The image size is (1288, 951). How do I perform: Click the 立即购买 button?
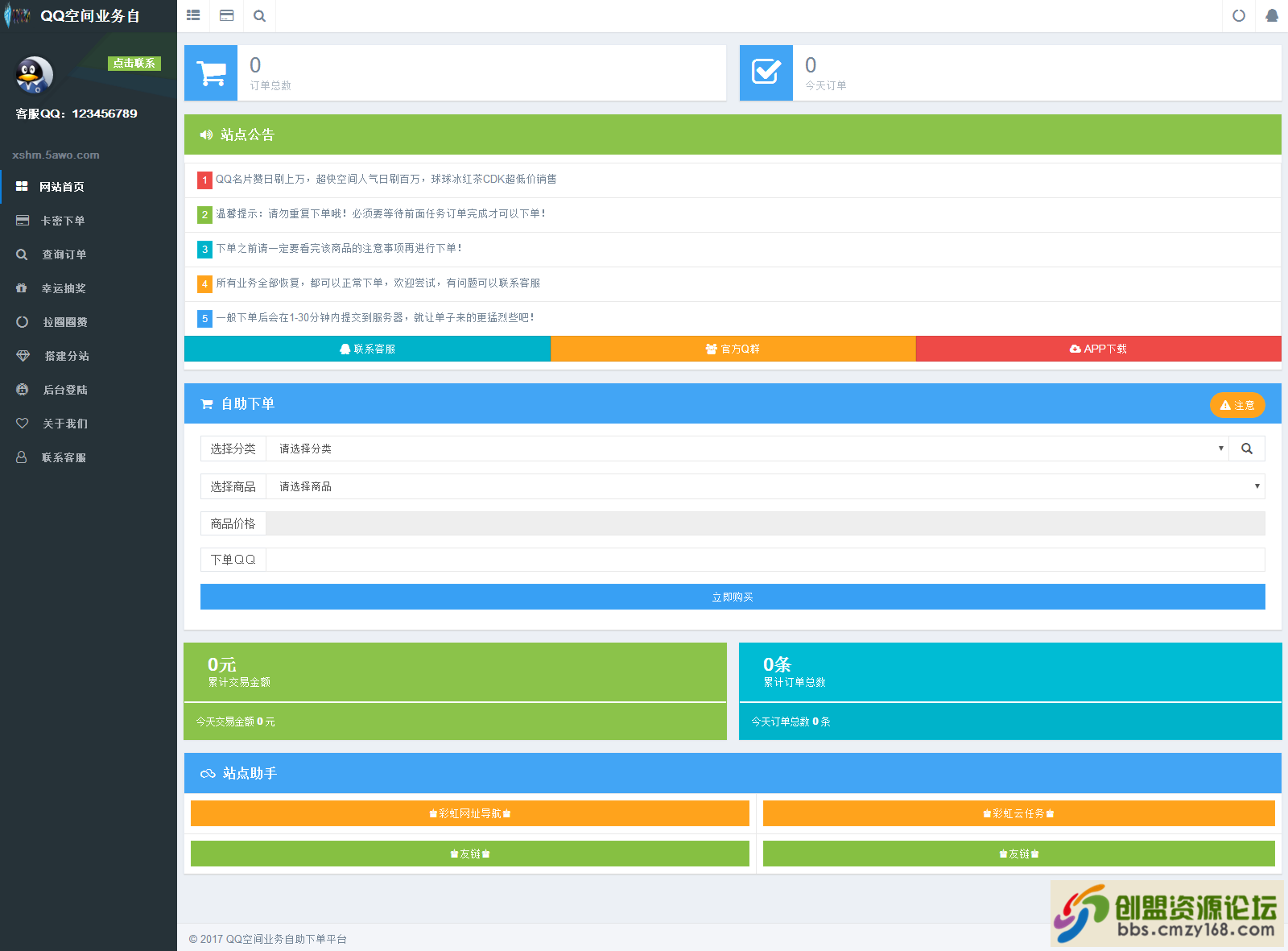733,597
